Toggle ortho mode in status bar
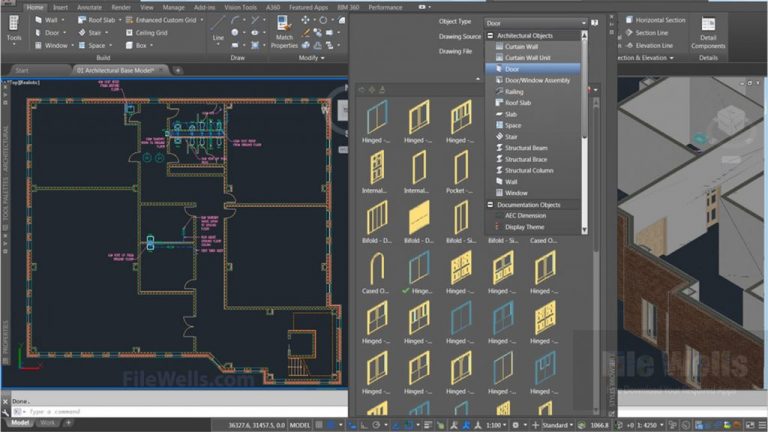The width and height of the screenshot is (768, 432). [364, 425]
